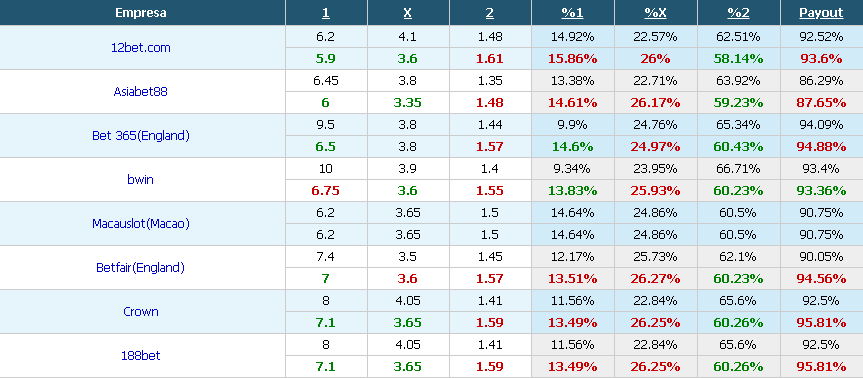This screenshot has height=378, width=863.
Task: Open the Betfair(England) link
Action: tap(140, 268)
